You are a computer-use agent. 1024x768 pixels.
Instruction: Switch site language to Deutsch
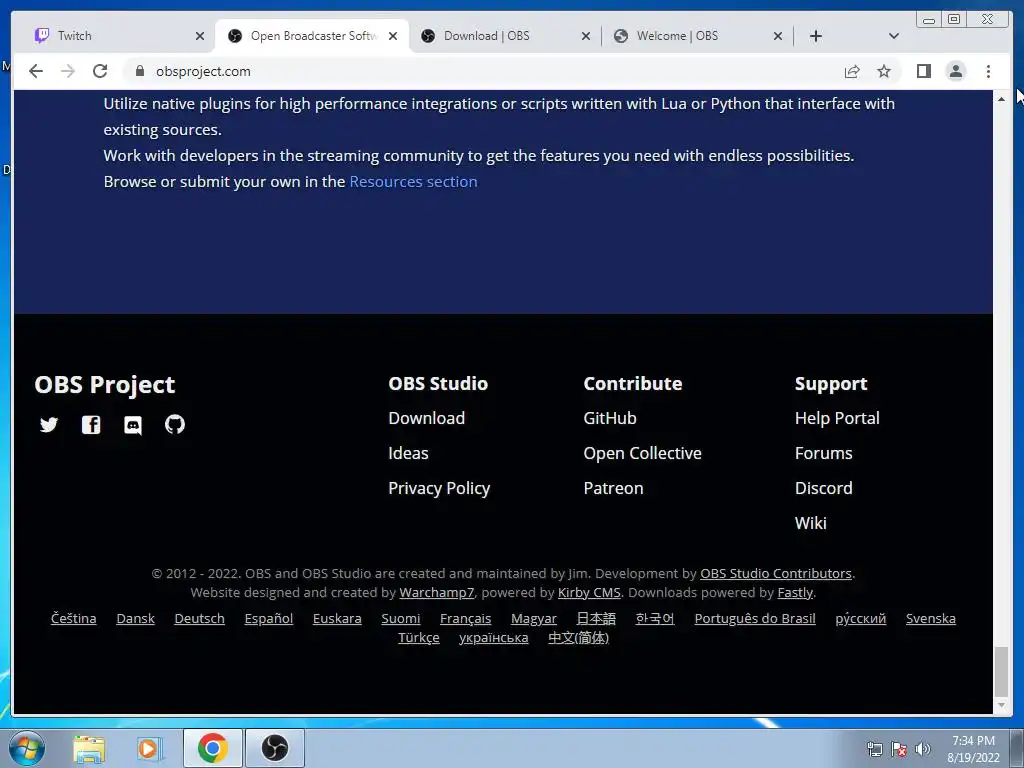(x=199, y=618)
